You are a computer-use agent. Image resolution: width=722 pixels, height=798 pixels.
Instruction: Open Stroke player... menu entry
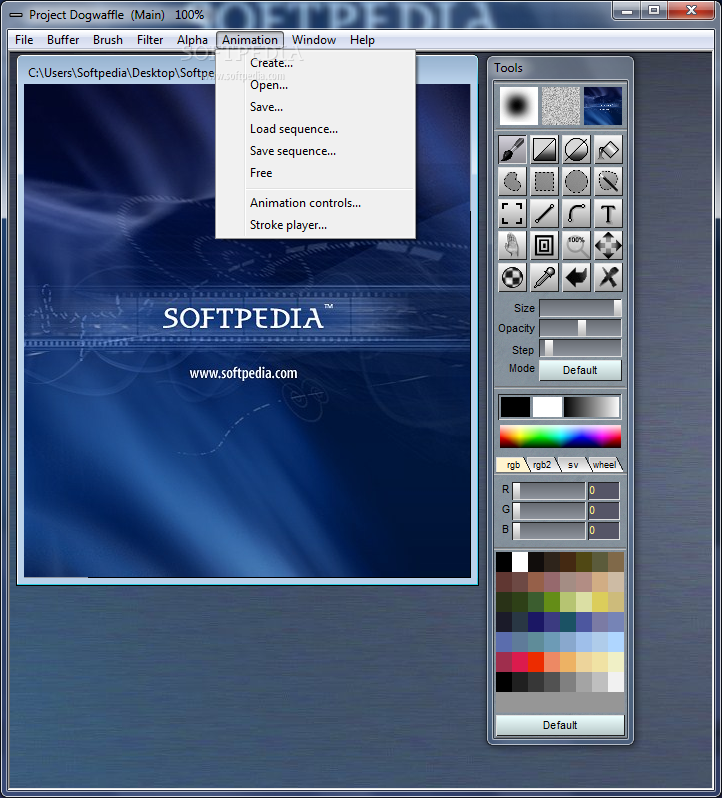(315, 224)
